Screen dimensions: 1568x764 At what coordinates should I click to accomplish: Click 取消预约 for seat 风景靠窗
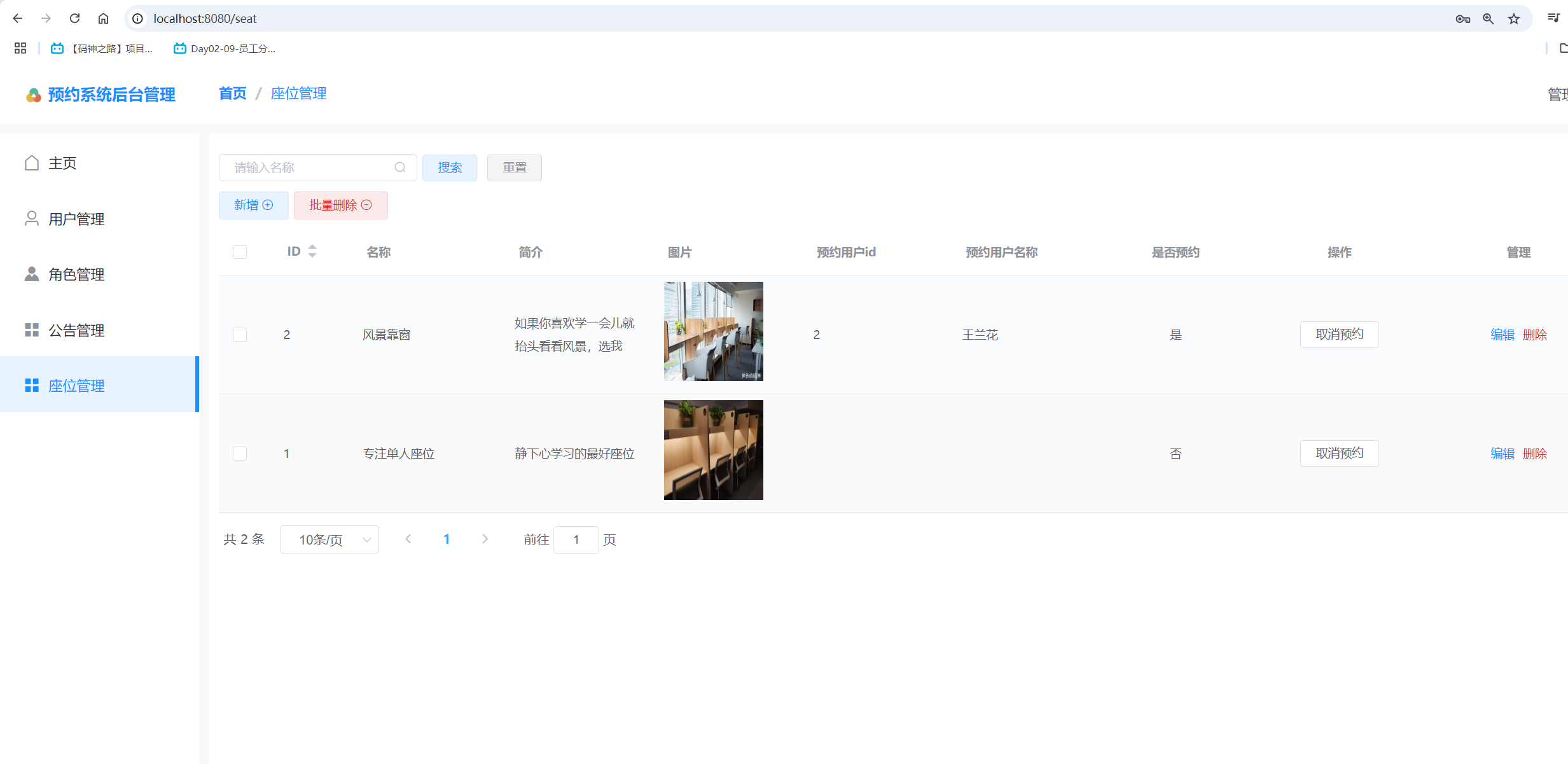click(1339, 334)
